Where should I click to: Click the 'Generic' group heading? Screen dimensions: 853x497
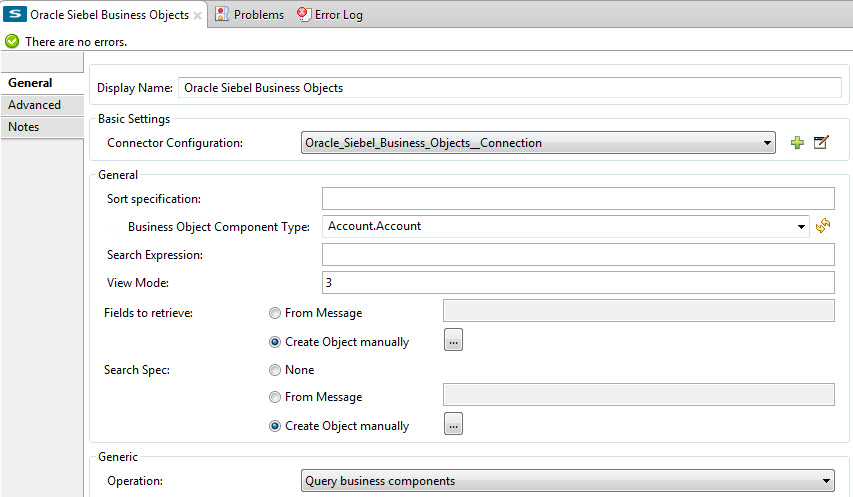pos(118,457)
